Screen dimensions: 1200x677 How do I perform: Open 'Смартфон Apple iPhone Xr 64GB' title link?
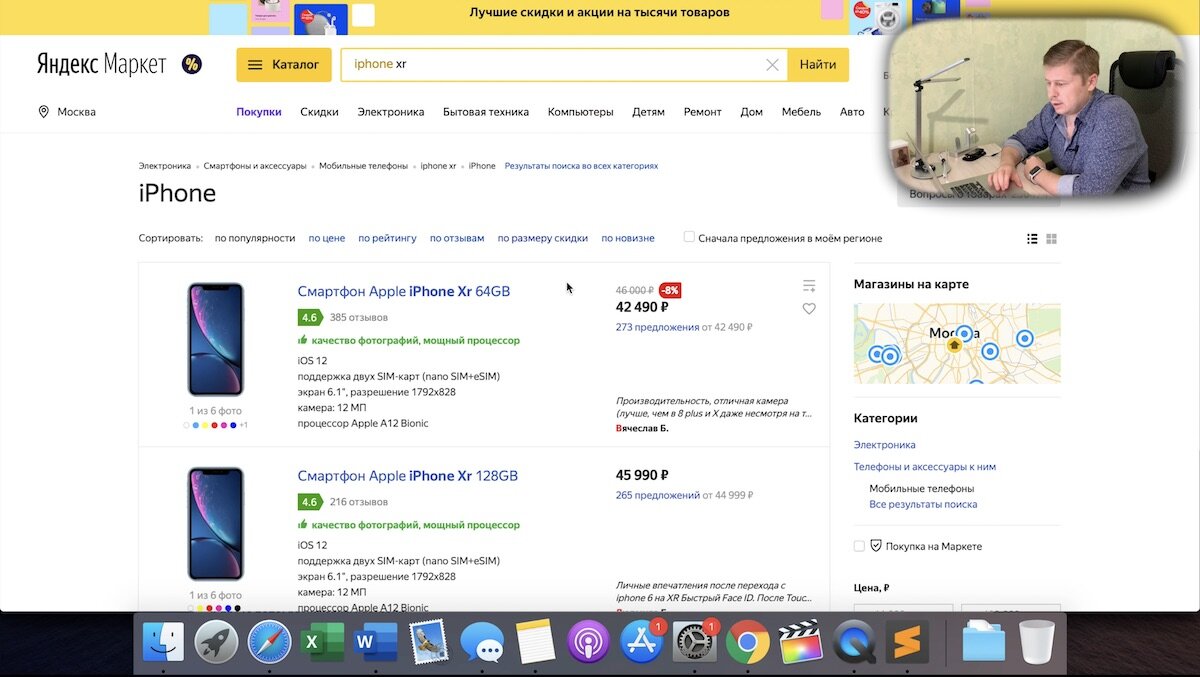(x=404, y=292)
